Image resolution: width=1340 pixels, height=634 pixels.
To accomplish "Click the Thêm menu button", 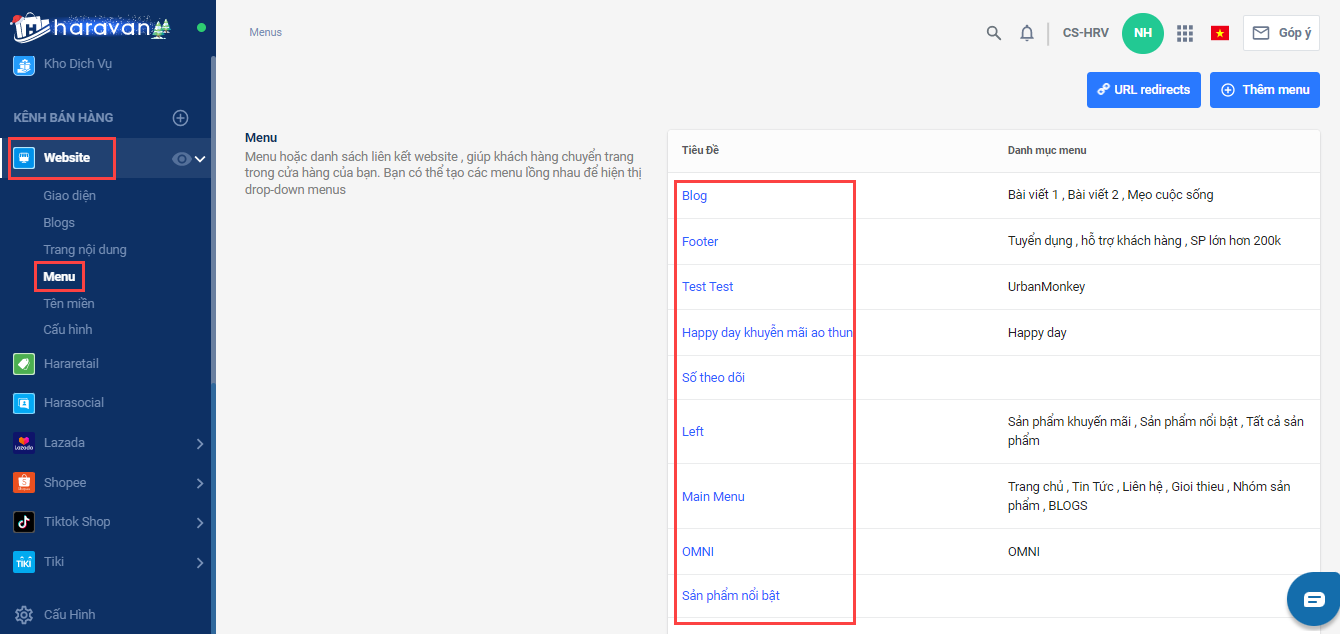I will coord(1264,90).
